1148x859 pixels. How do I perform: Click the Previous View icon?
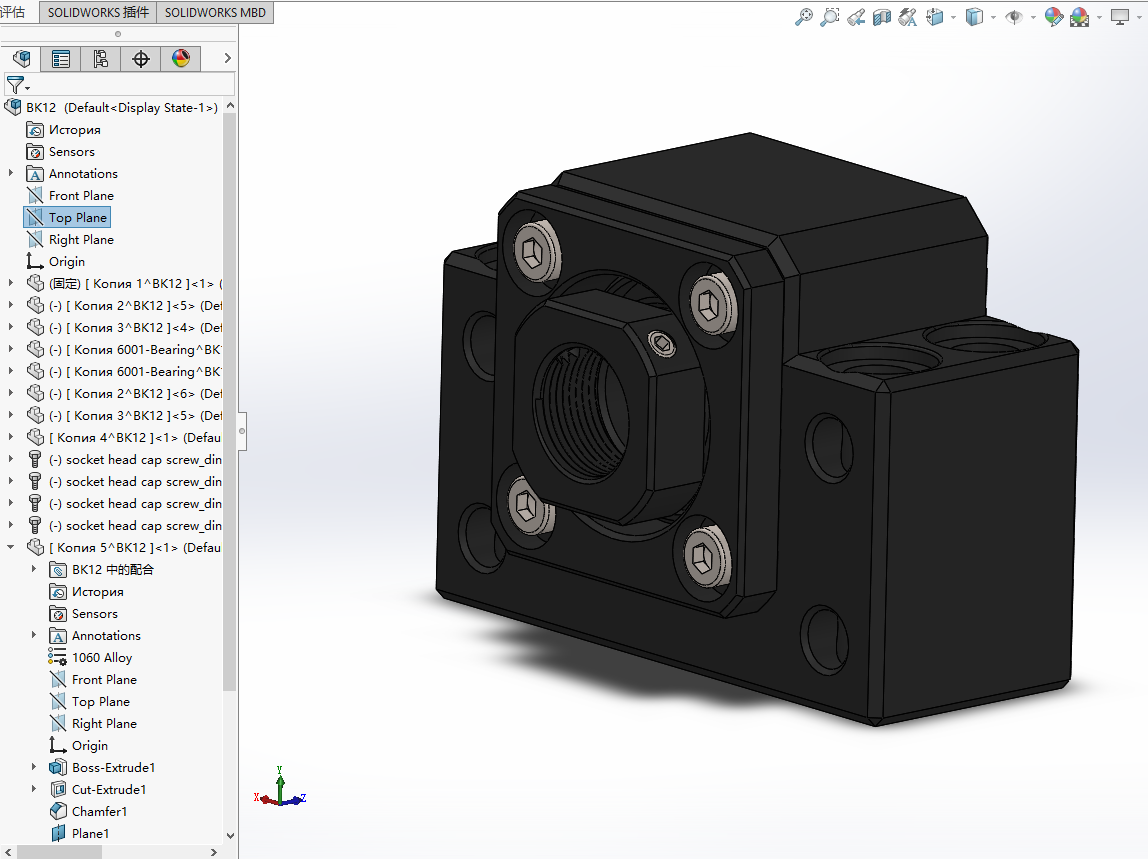click(x=856, y=17)
